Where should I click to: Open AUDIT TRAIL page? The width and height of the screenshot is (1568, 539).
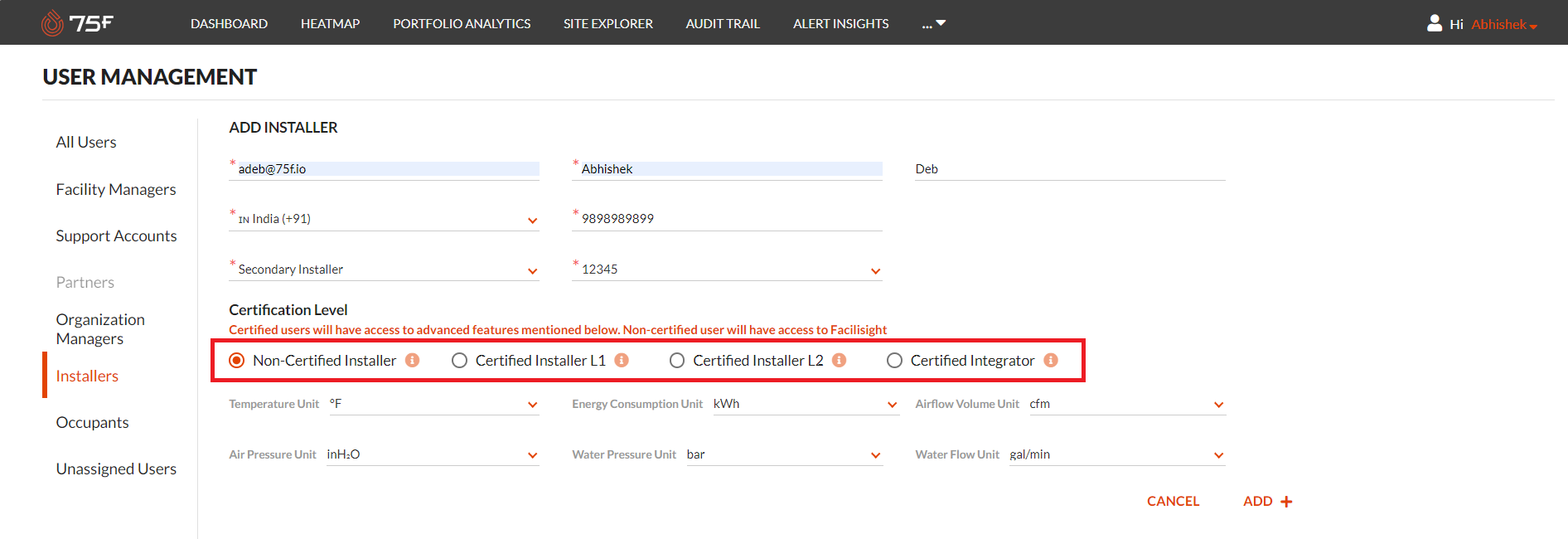(723, 24)
